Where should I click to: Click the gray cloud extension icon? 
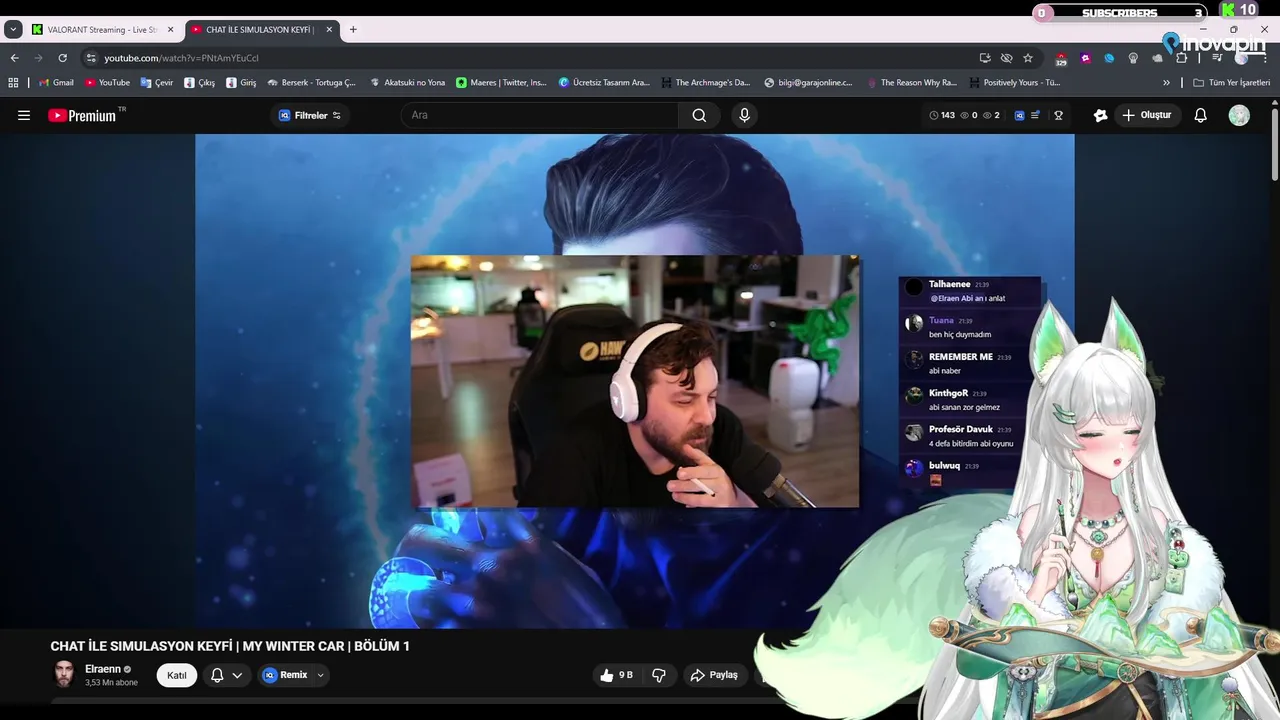[x=1157, y=58]
